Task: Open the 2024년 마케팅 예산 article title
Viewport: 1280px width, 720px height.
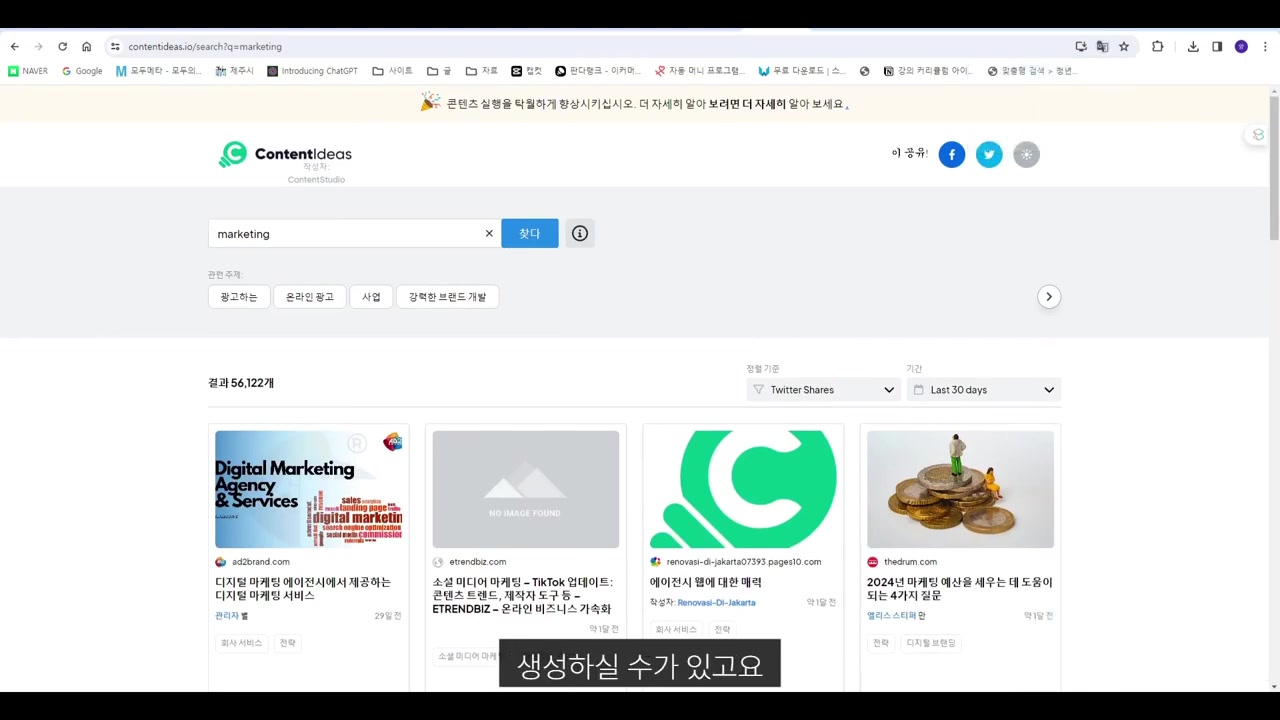Action: point(960,589)
